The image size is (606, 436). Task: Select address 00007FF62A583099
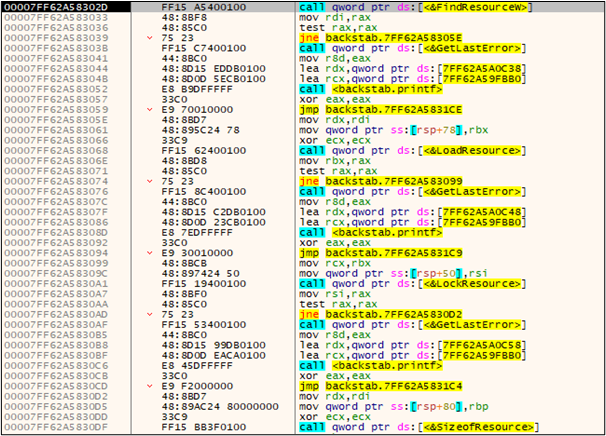(x=56, y=263)
